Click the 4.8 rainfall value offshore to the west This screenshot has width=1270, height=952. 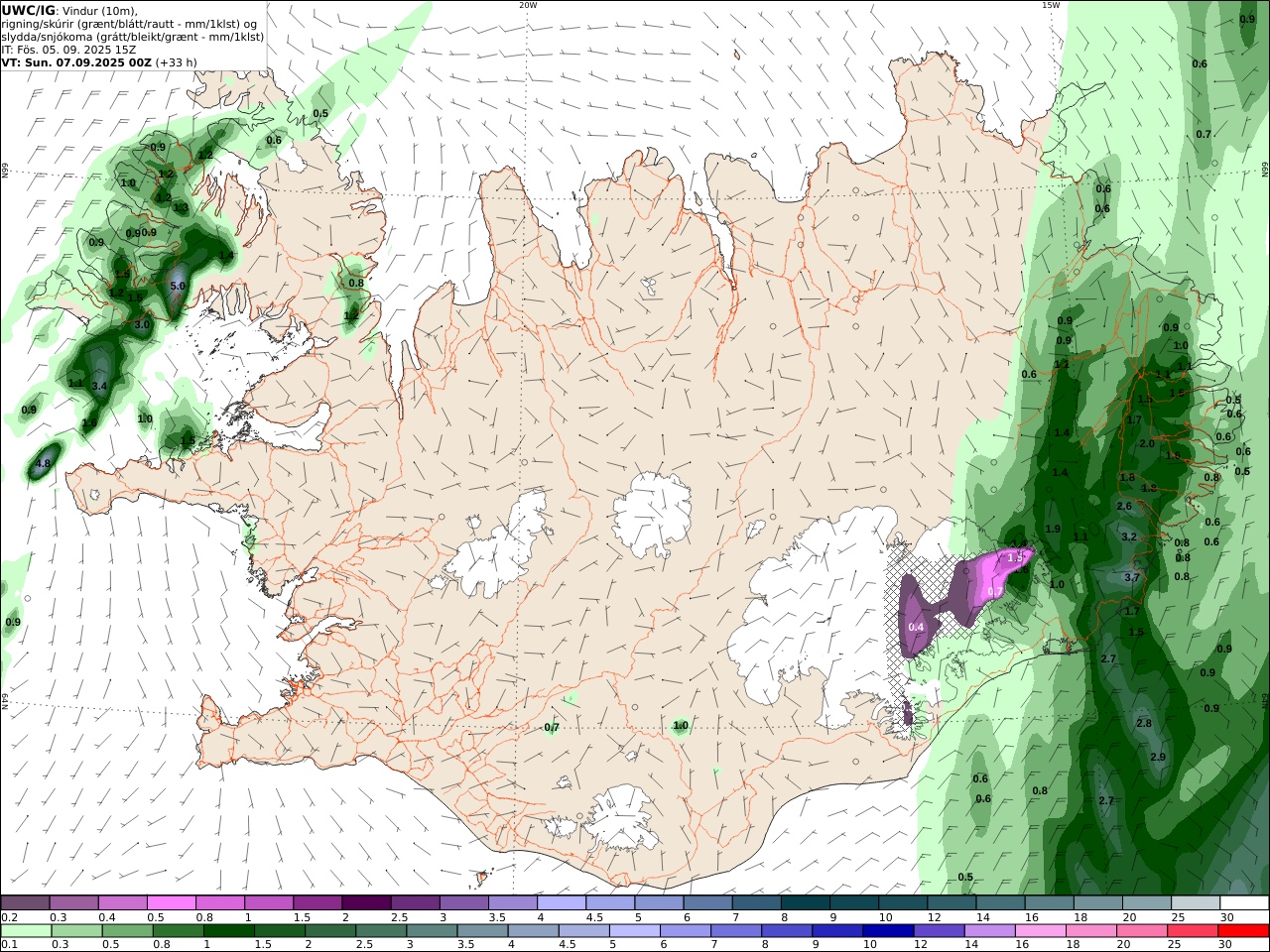click(x=43, y=463)
